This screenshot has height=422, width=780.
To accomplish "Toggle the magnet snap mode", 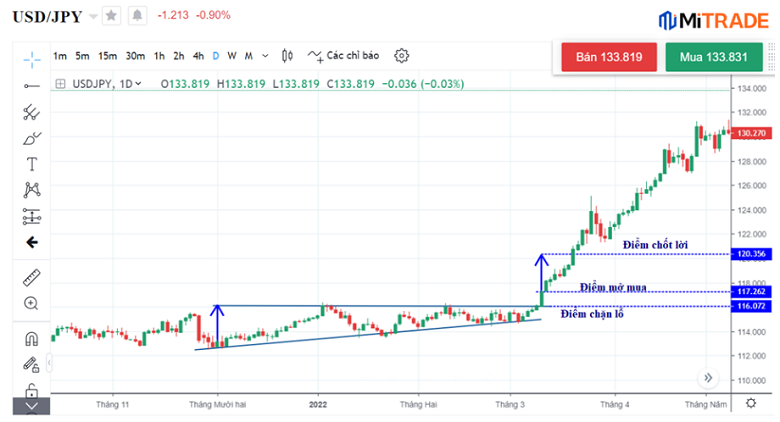I will point(32,339).
